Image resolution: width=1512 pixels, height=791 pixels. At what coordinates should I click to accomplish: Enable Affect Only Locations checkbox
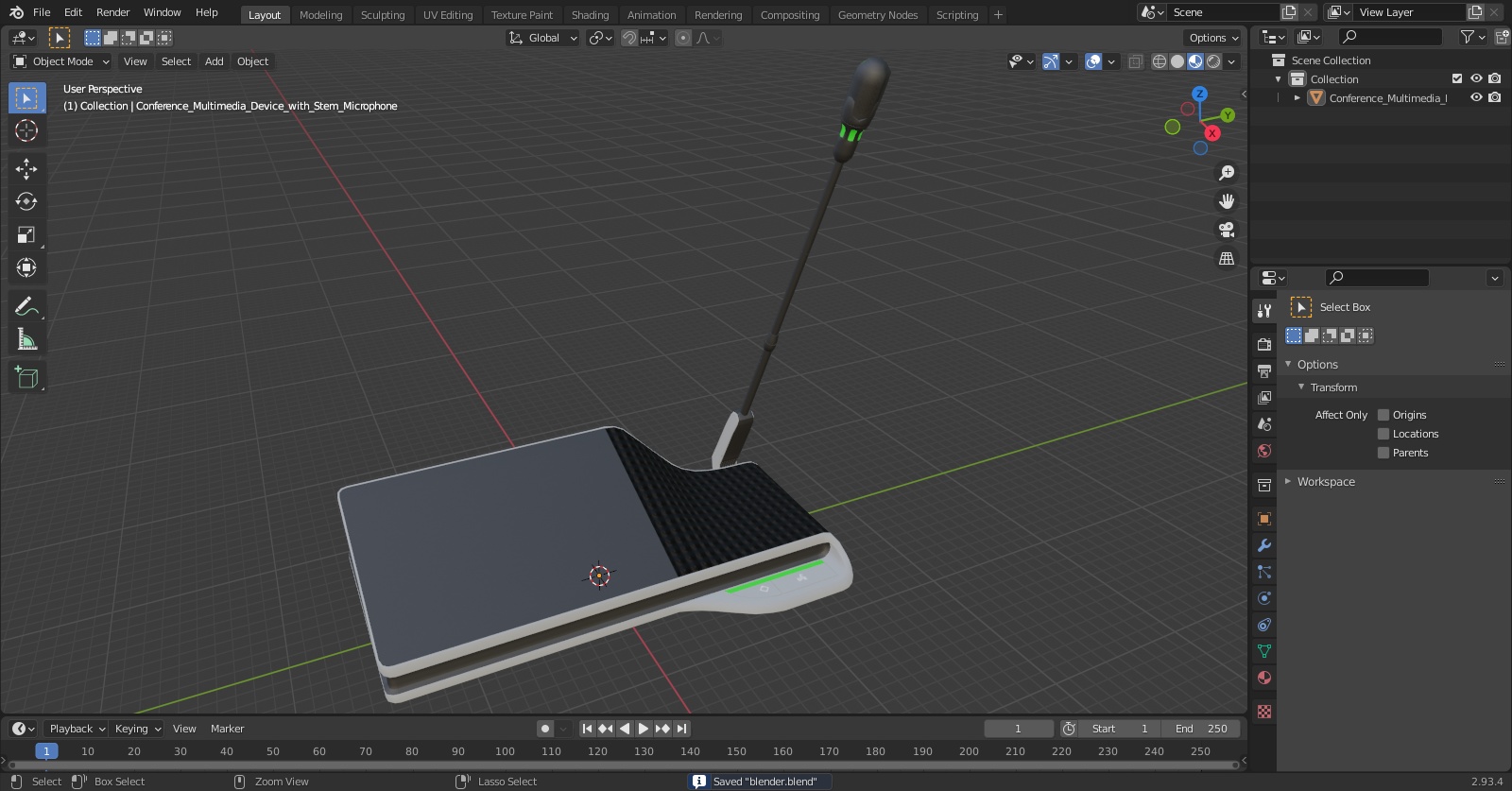point(1383,434)
